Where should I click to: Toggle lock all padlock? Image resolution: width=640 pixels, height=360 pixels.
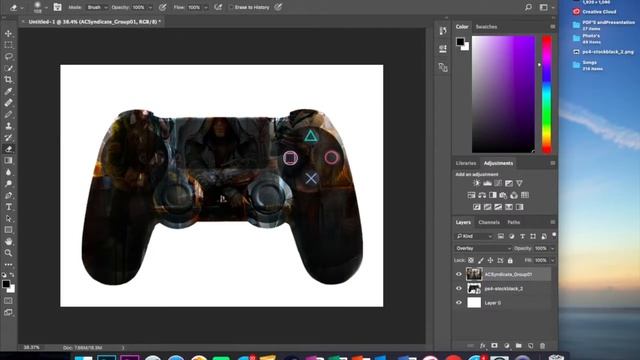tap(510, 260)
